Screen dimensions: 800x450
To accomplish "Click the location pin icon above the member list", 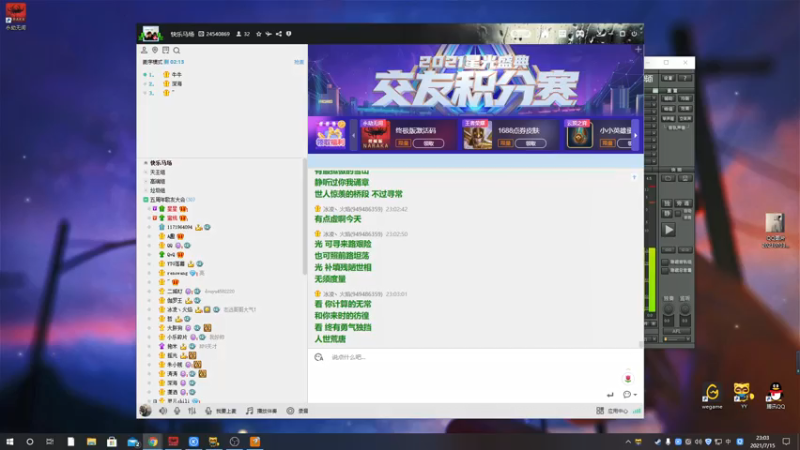I will click(x=155, y=50).
